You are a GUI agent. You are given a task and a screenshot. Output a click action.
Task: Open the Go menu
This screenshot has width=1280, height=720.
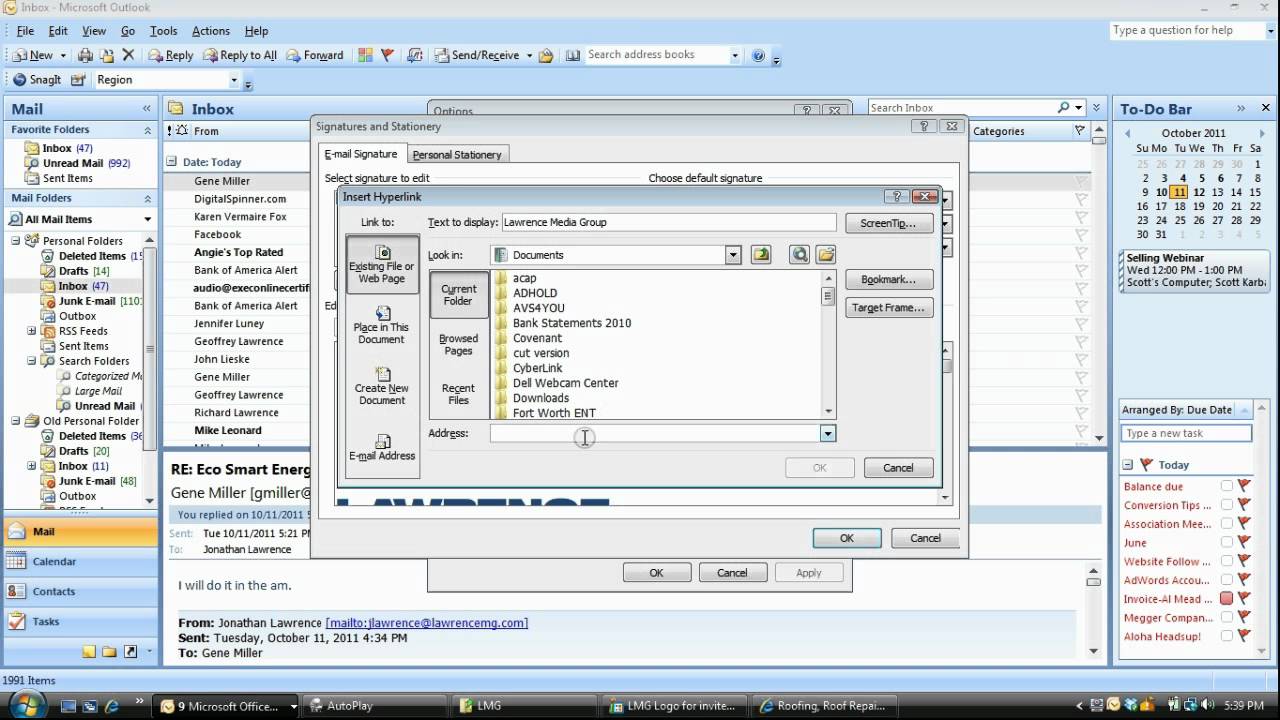coord(128,31)
